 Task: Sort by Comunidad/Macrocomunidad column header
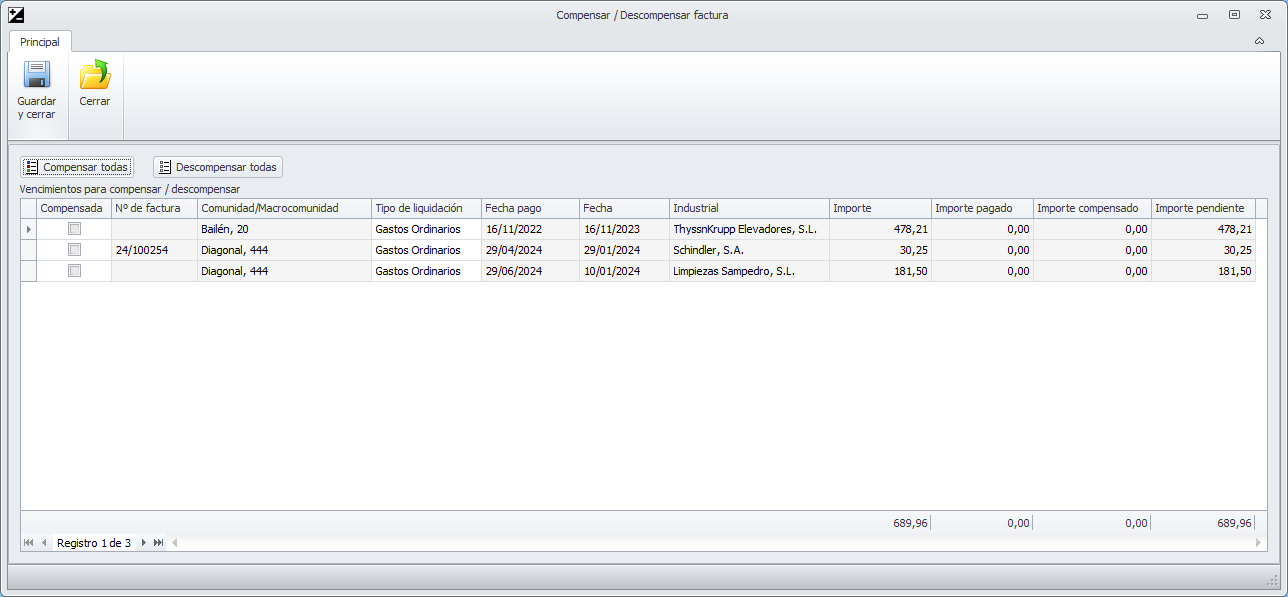[284, 208]
